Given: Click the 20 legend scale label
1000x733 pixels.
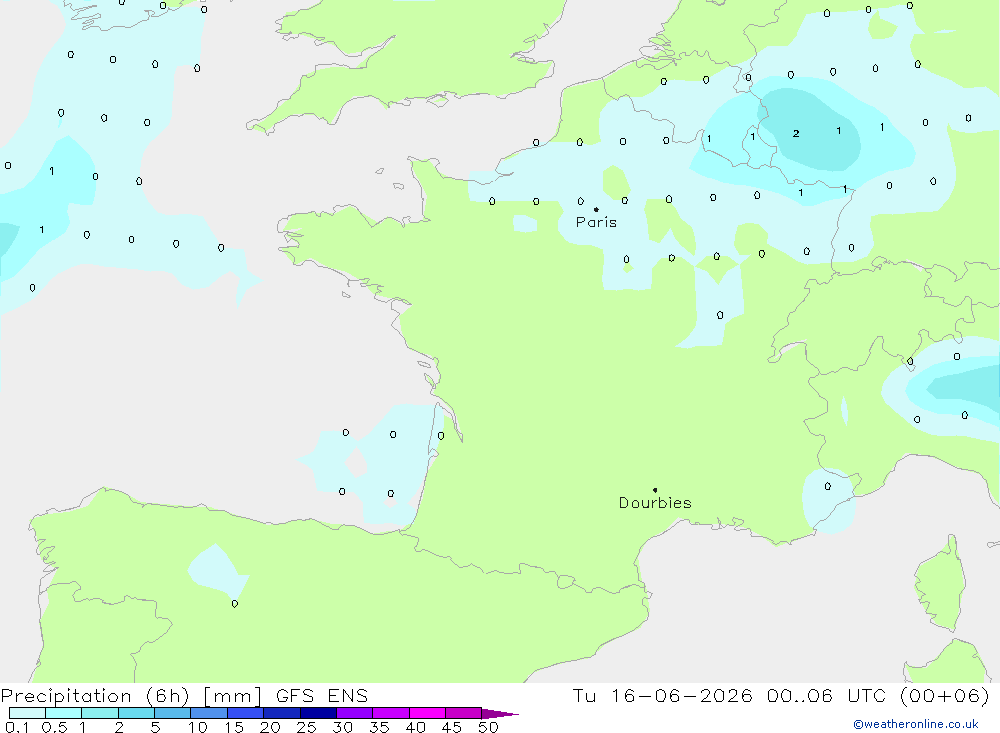Looking at the screenshot, I should [x=270, y=727].
